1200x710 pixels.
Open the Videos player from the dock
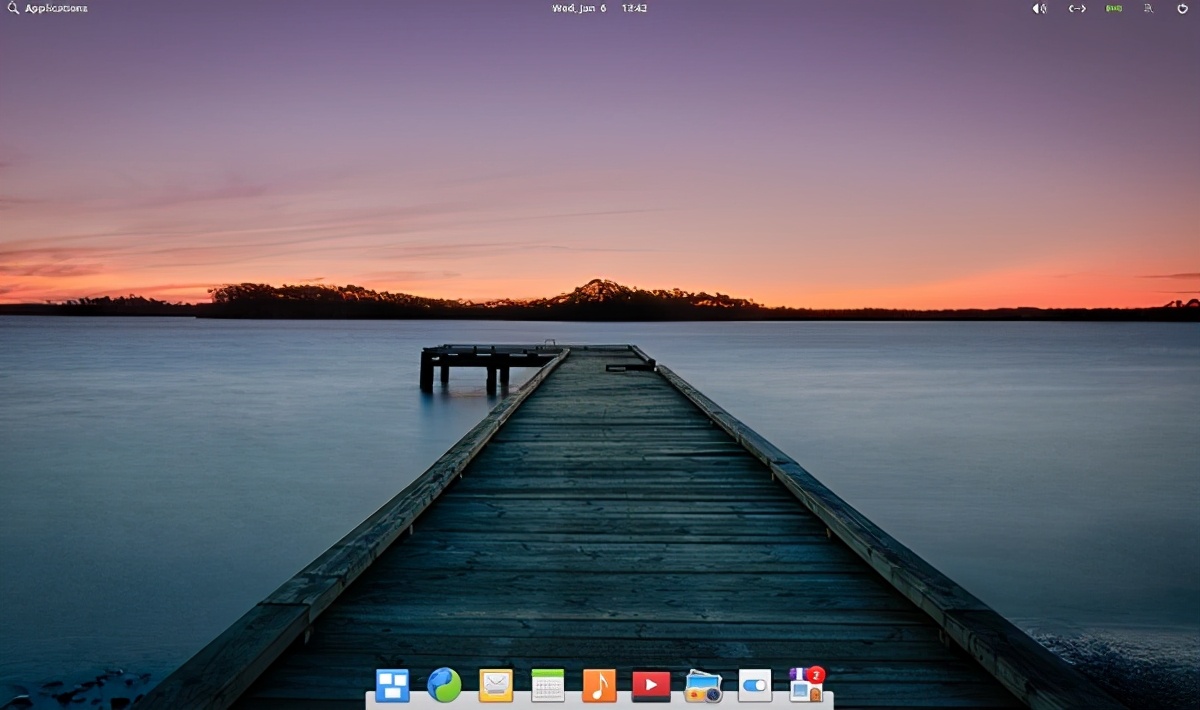652,686
